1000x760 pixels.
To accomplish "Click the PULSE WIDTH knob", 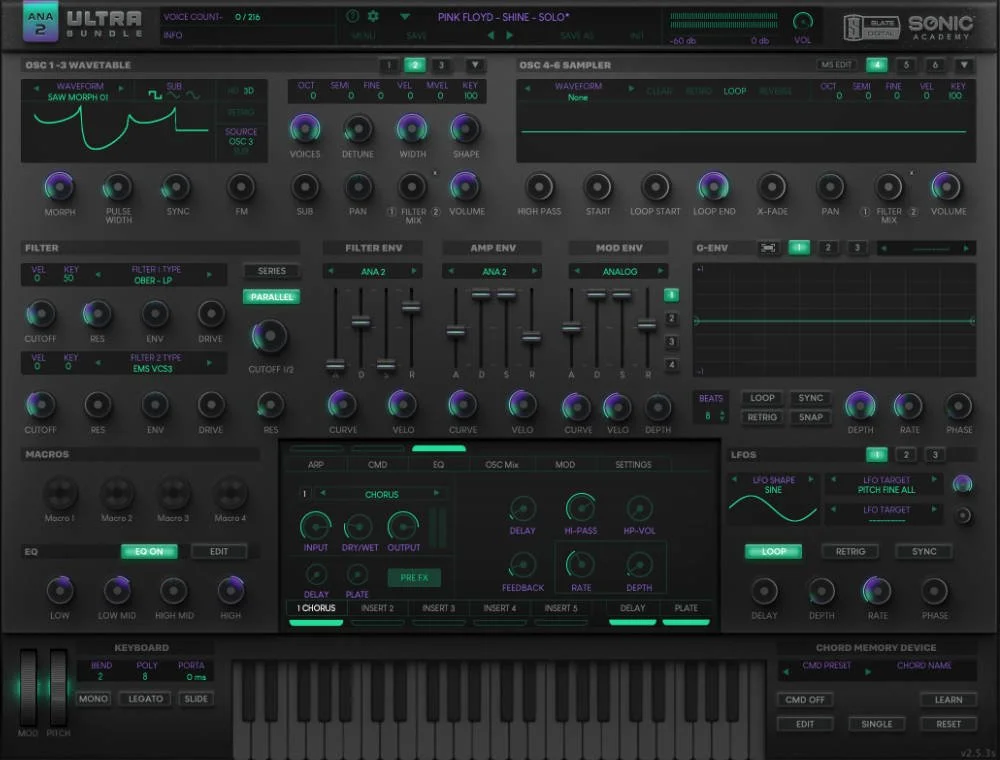I will (x=118, y=187).
